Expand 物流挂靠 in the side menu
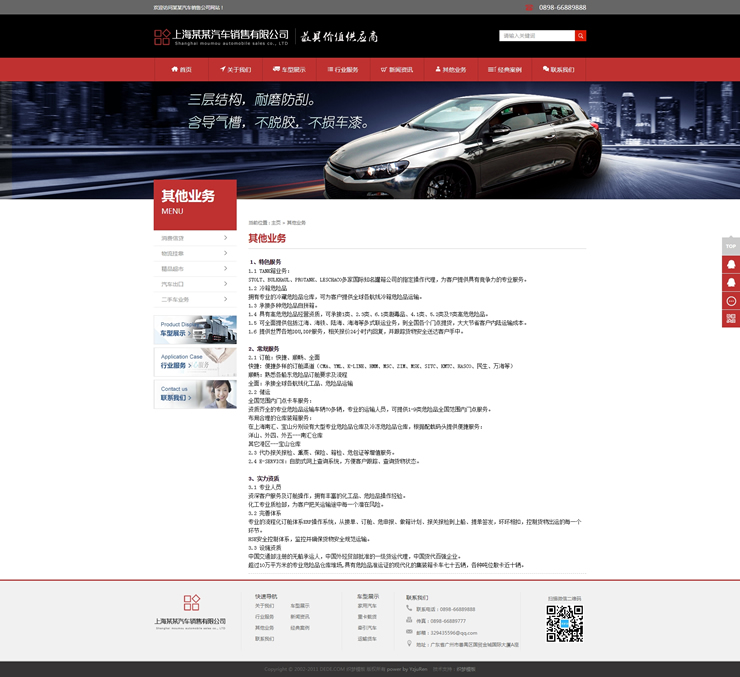Image resolution: width=740 pixels, height=677 pixels. click(195, 254)
